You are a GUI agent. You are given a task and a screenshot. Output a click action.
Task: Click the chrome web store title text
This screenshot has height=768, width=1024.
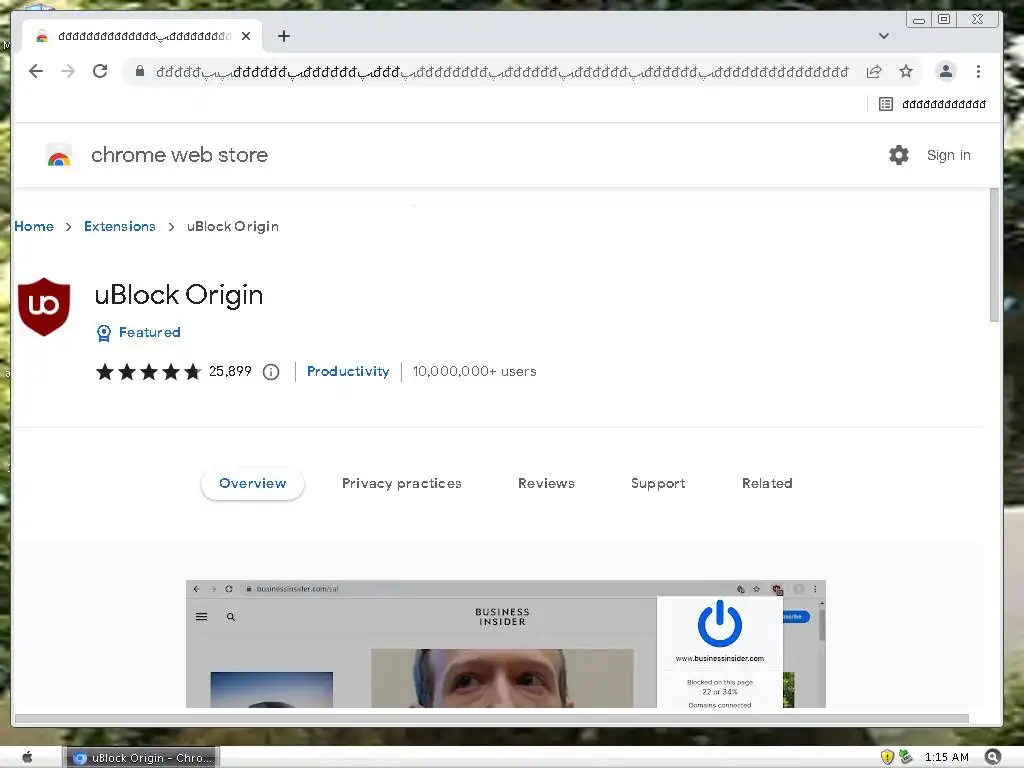(180, 155)
